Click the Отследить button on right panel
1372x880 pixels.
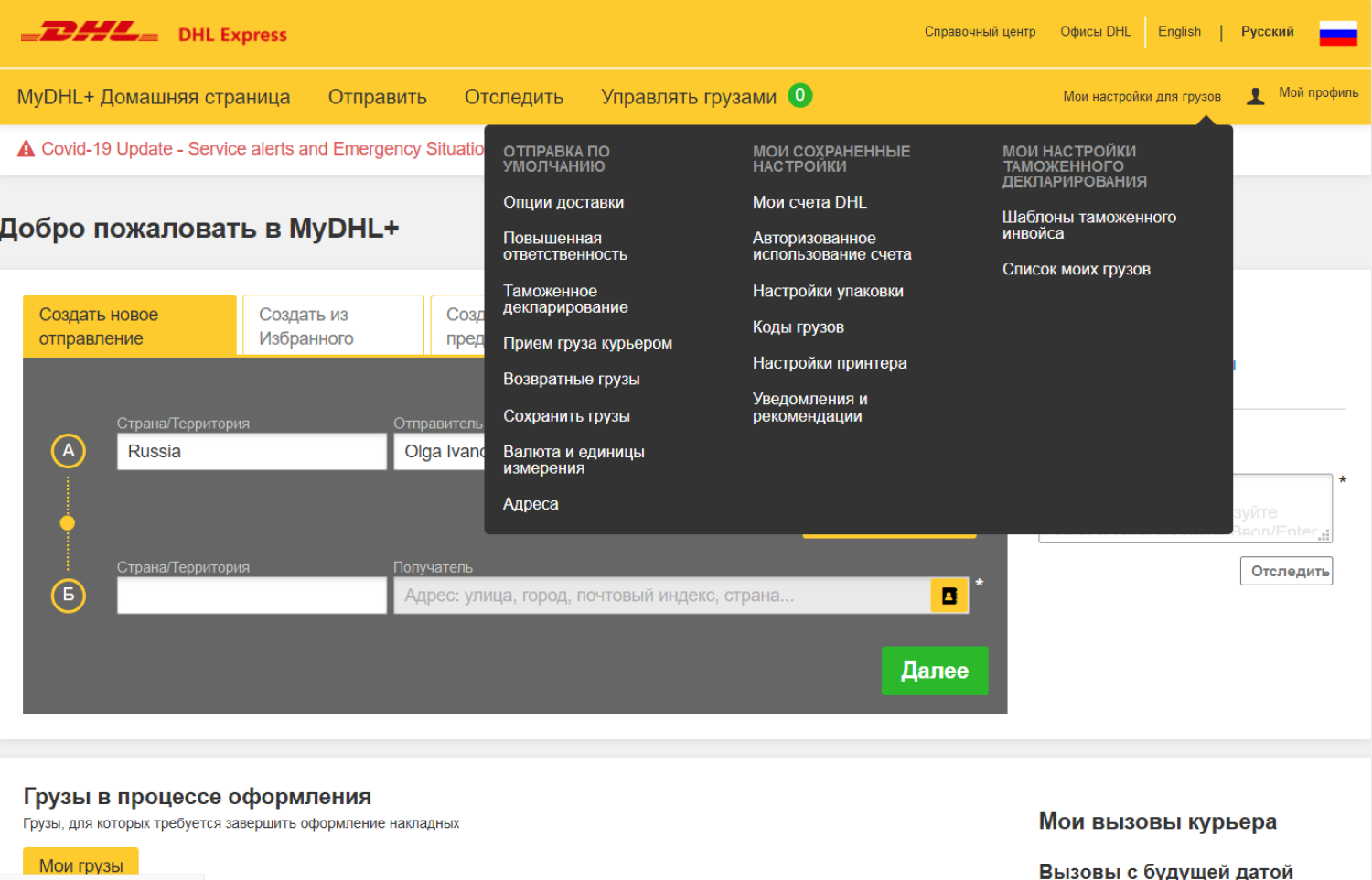1285,571
